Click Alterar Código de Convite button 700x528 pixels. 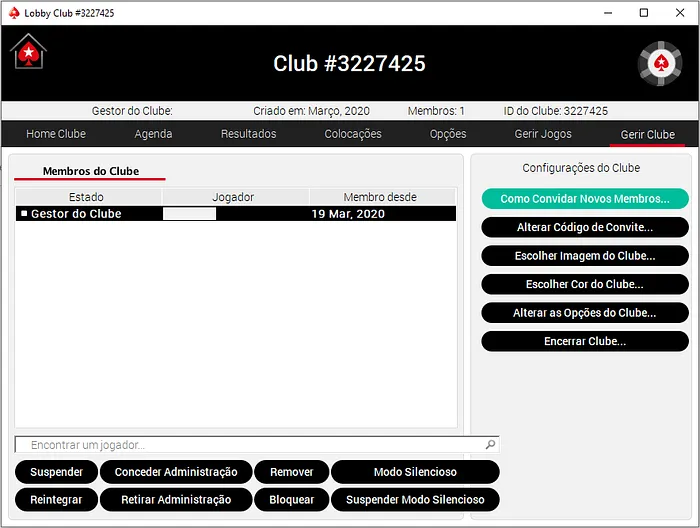[x=585, y=227]
